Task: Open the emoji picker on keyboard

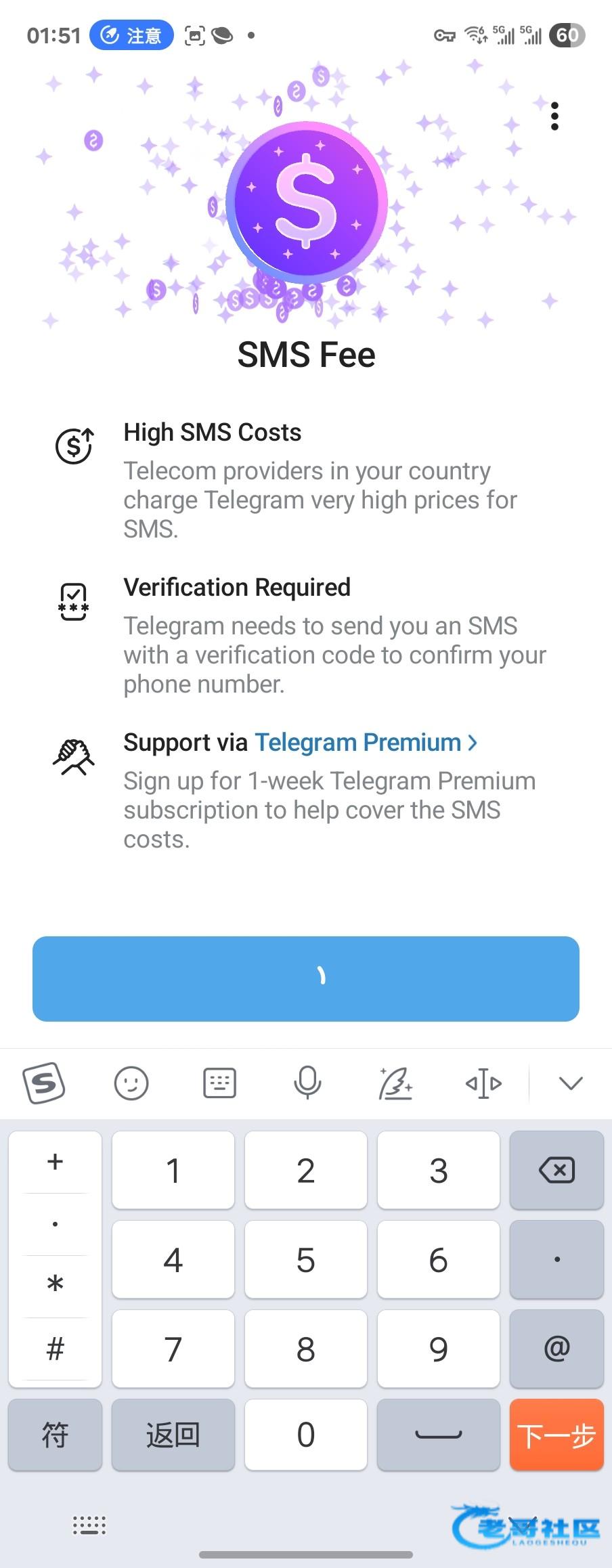Action: (x=131, y=1083)
